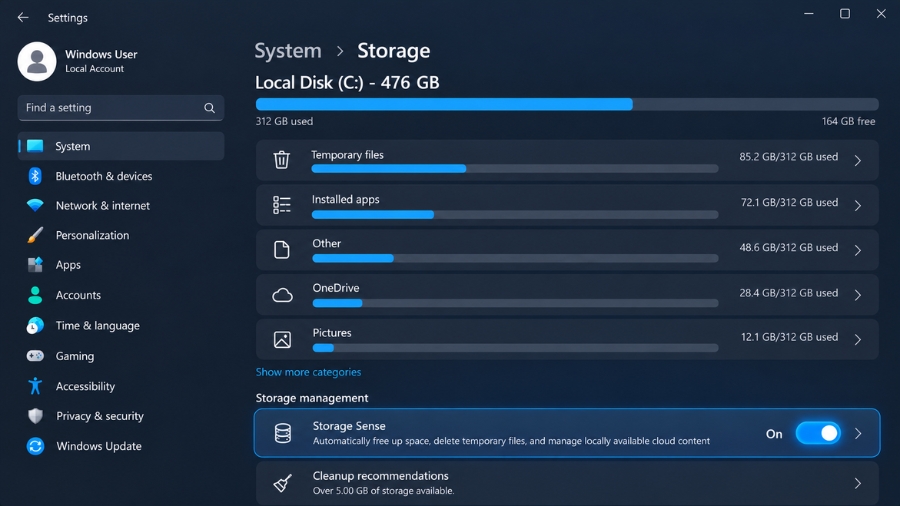The height and width of the screenshot is (506, 900).
Task: Click the Windows User account name
Action: click(101, 54)
